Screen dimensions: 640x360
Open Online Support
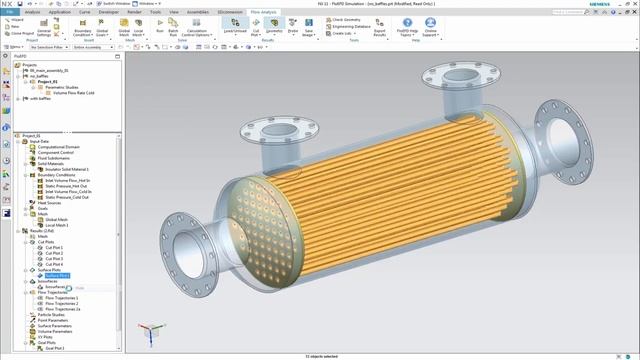click(430, 27)
